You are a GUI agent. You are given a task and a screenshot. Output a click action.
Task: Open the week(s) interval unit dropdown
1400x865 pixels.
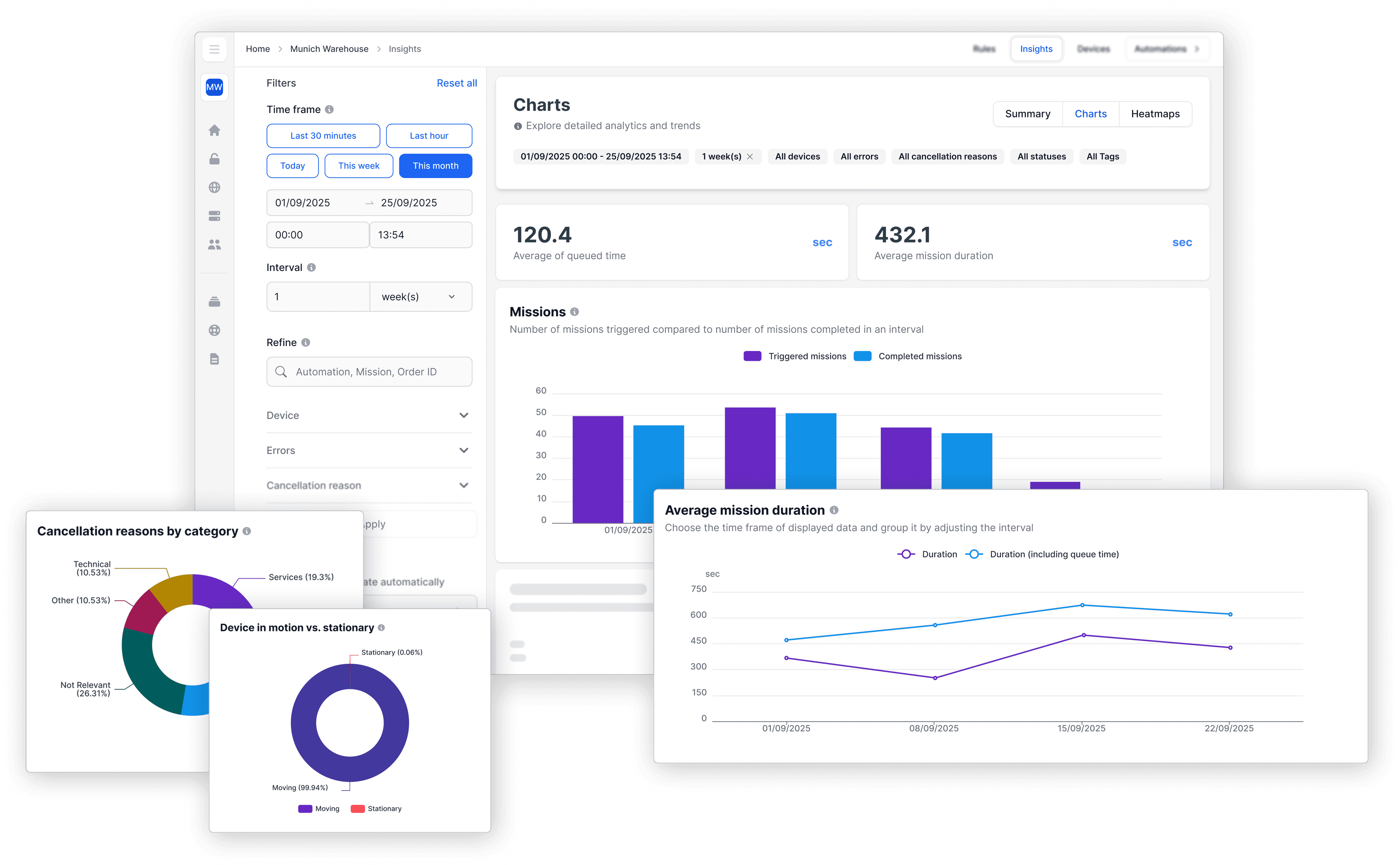pos(420,296)
